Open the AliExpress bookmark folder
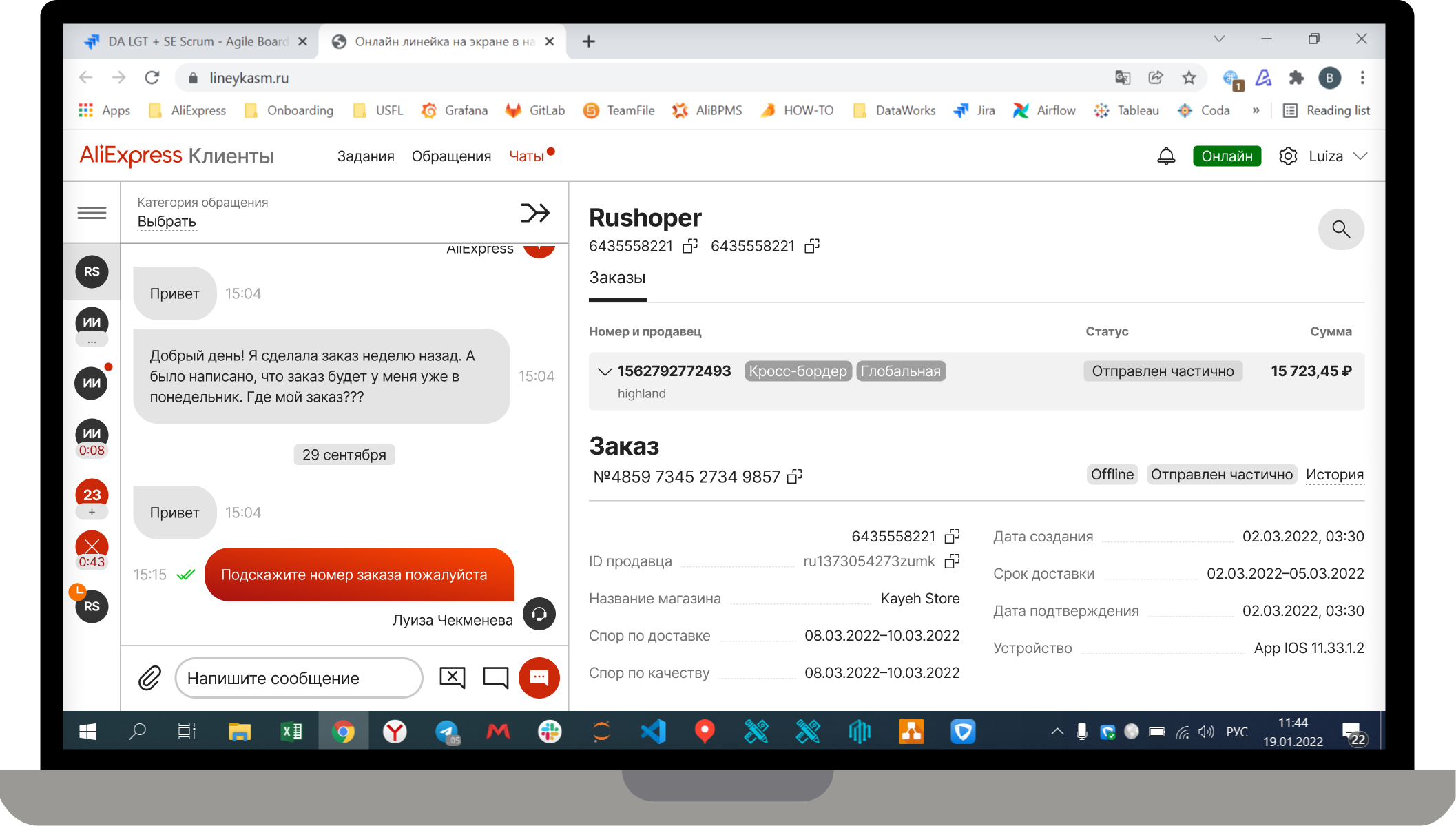The width and height of the screenshot is (1456, 826). 187,110
